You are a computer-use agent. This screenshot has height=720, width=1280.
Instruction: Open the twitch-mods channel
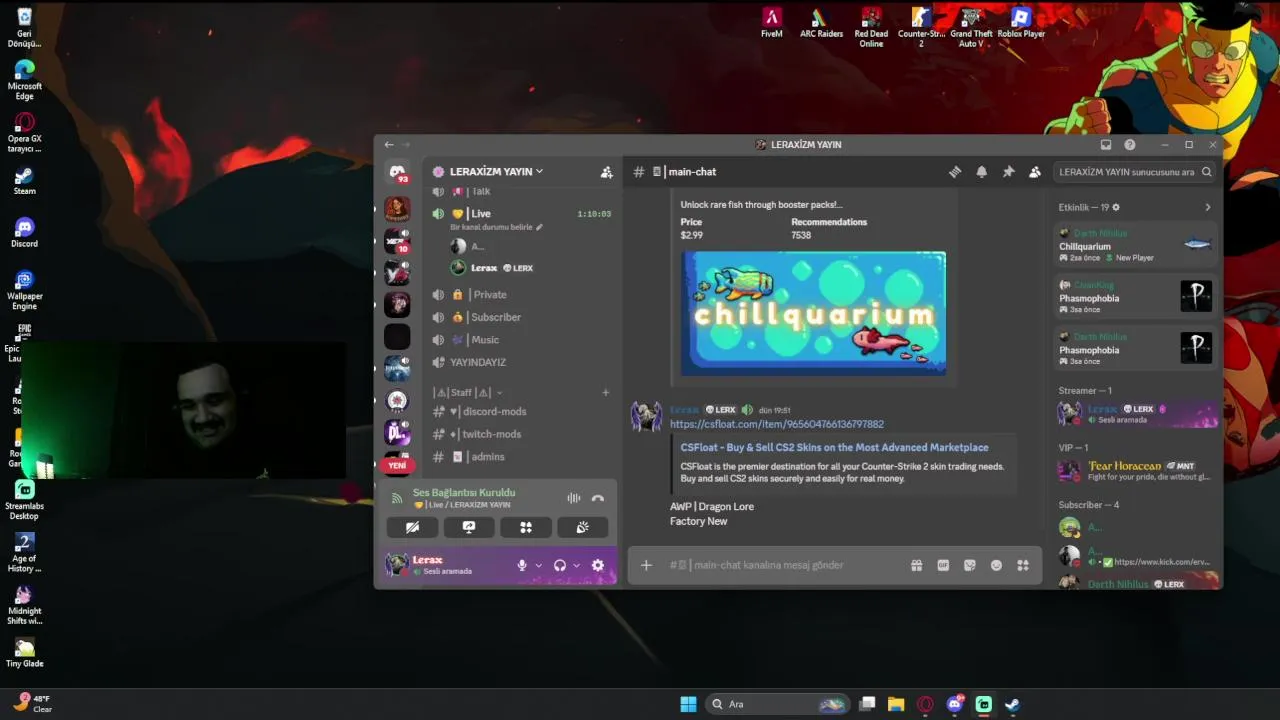click(522, 434)
